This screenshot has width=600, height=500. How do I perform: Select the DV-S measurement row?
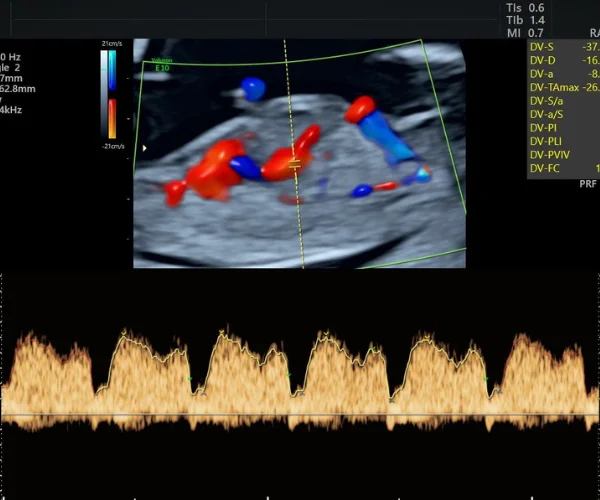(x=564, y=47)
